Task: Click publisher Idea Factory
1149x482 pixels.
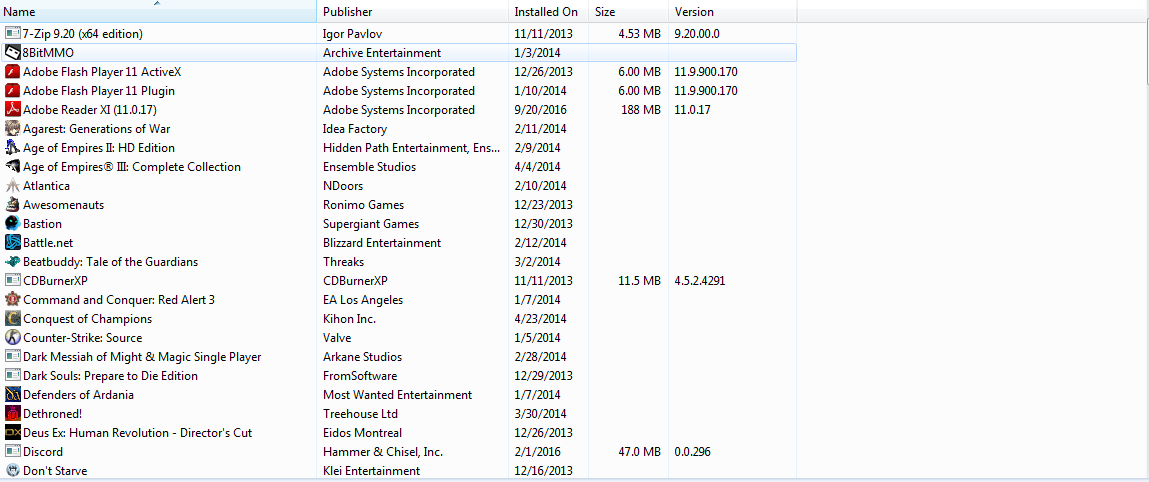Action: pyautogui.click(x=356, y=129)
